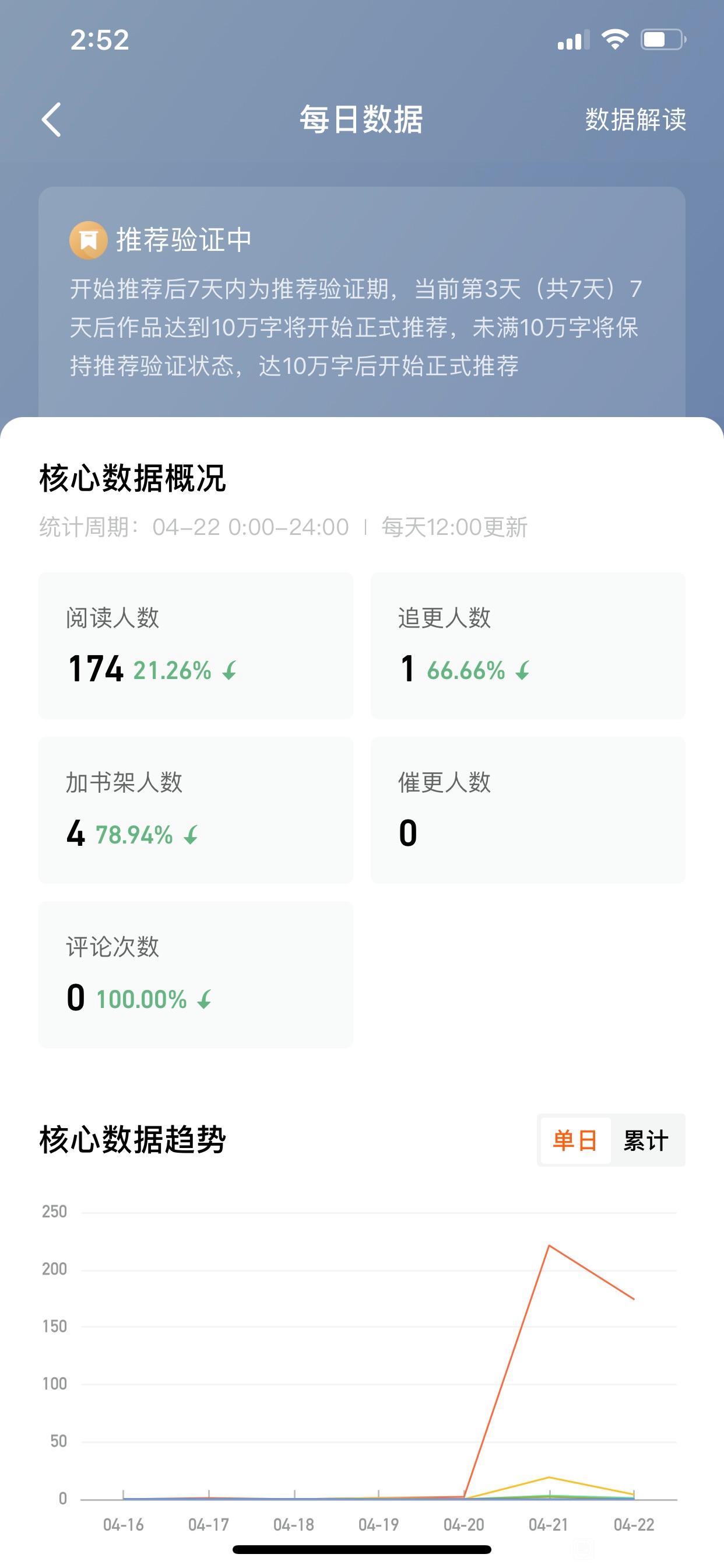The width and height of the screenshot is (724, 1568).
Task: Select the 追更人数 card
Action: [x=528, y=645]
